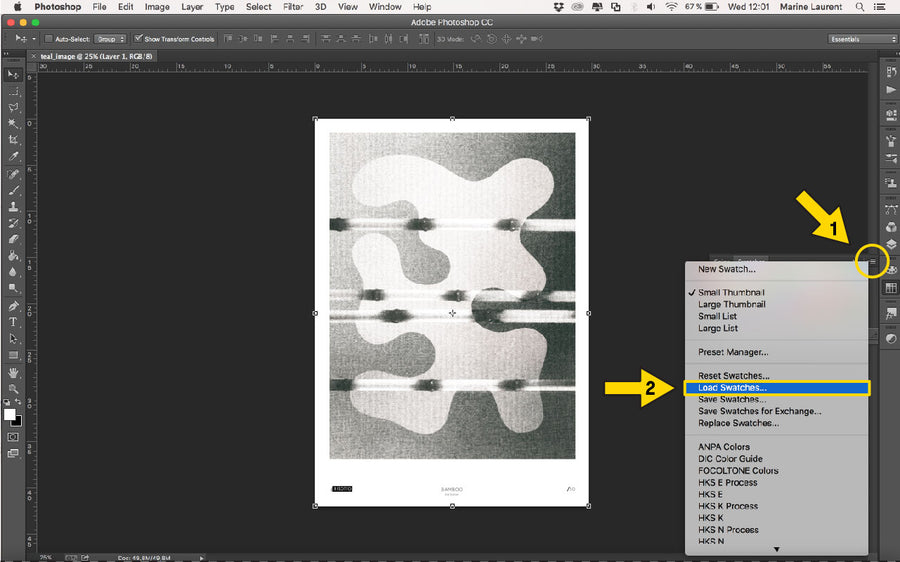Choose Load Swatches... from the menu

point(732,387)
